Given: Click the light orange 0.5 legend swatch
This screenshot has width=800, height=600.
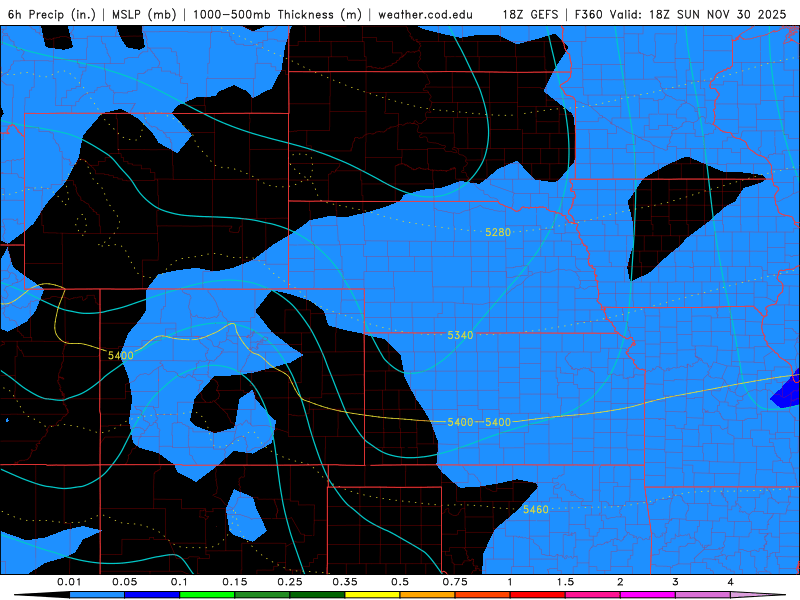Looking at the screenshot, I should pyautogui.click(x=428, y=595).
